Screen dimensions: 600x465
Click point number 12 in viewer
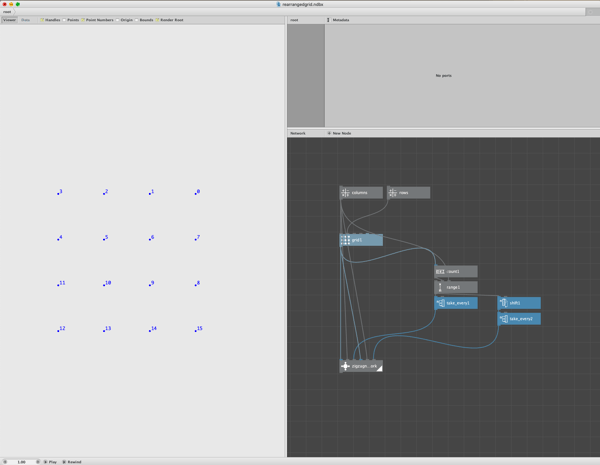click(x=61, y=329)
